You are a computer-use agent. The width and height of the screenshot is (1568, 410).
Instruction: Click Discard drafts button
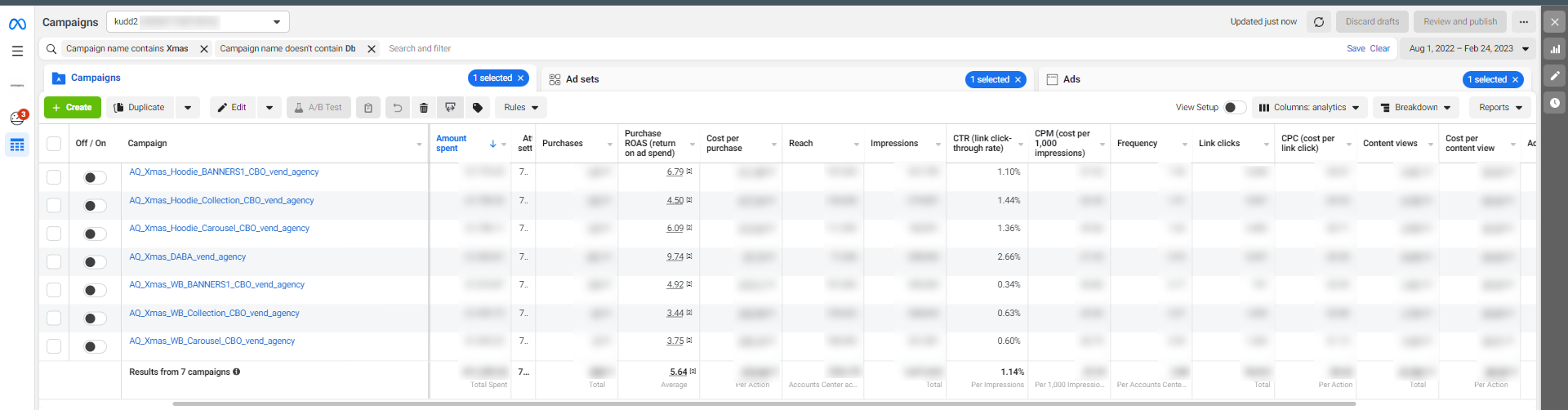pyautogui.click(x=1372, y=22)
